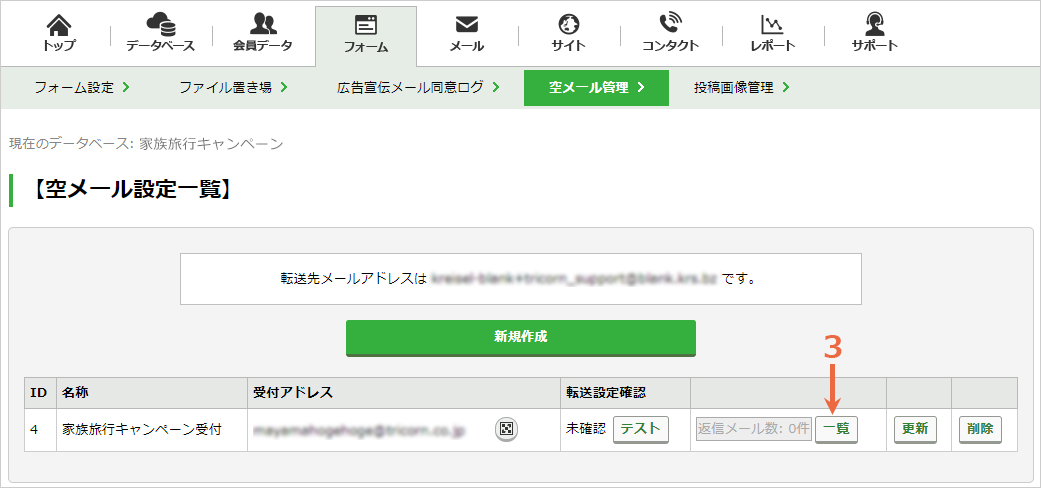
Task: Select 空メール管理 submenu
Action: 596,88
